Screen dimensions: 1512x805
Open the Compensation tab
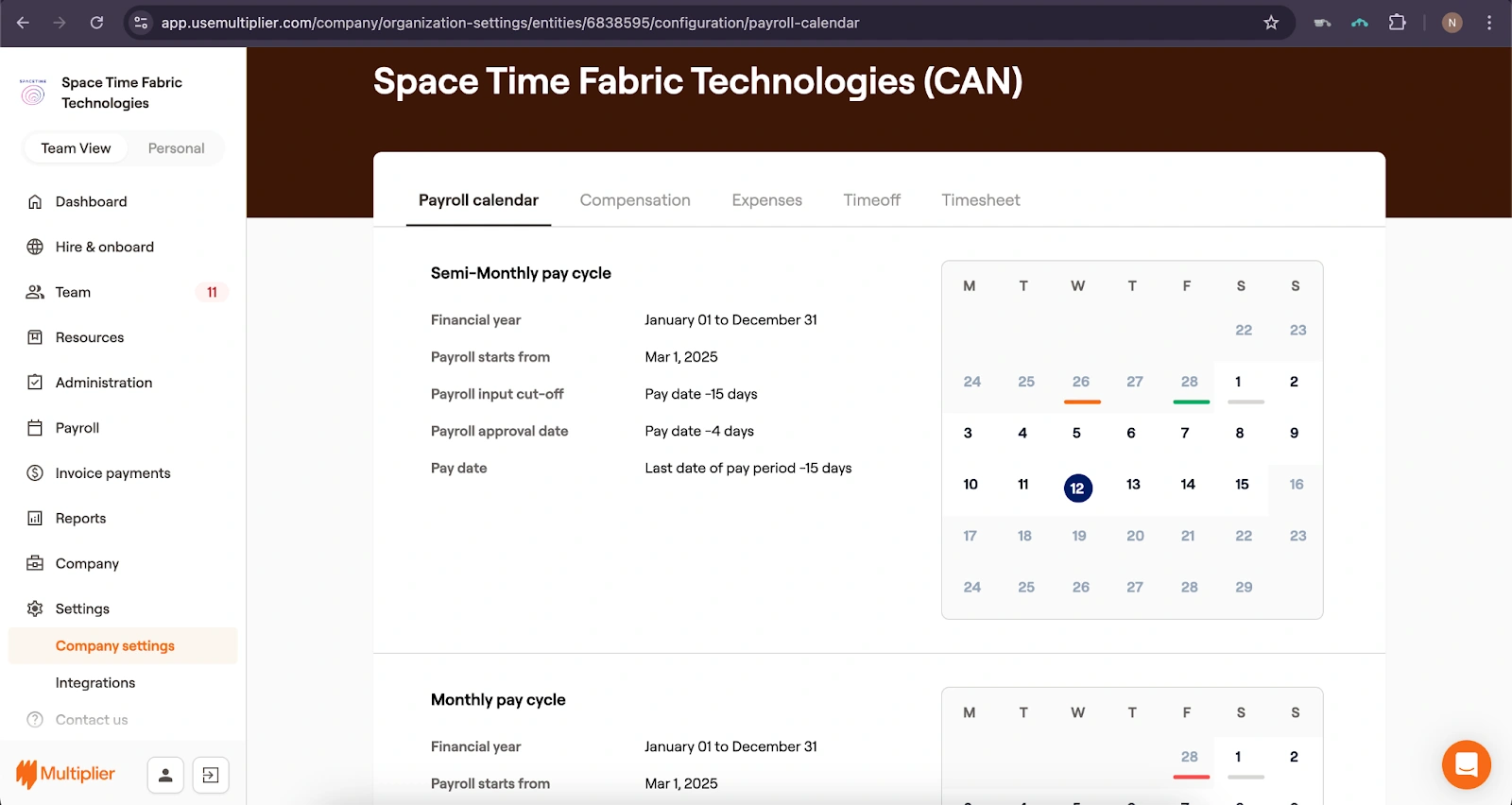pos(635,200)
